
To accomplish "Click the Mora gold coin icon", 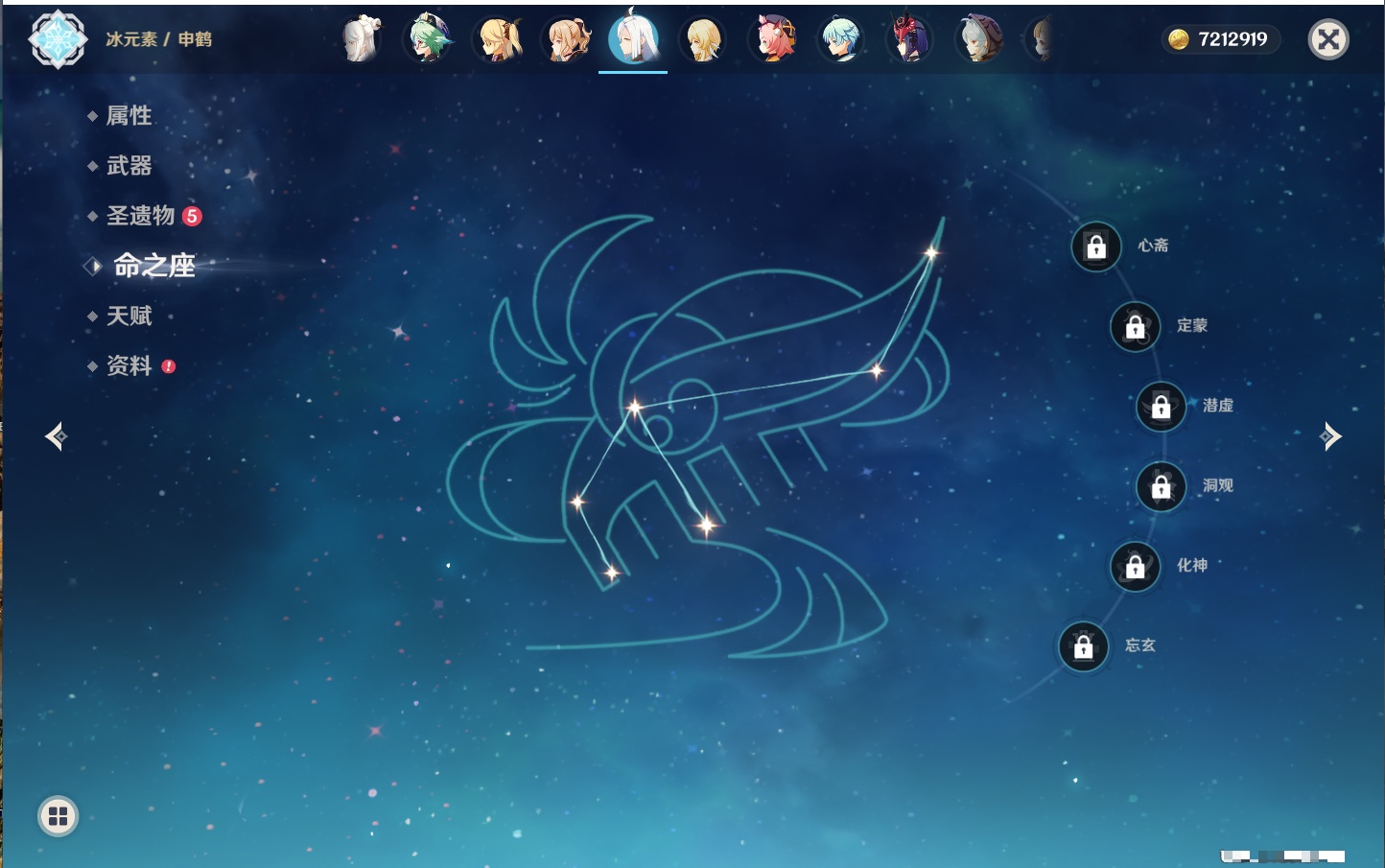I will tap(1179, 39).
